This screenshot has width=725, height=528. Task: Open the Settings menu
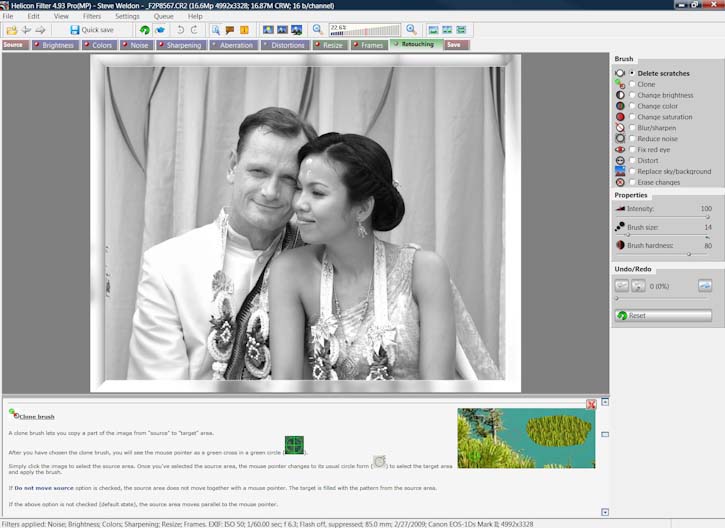pos(127,16)
